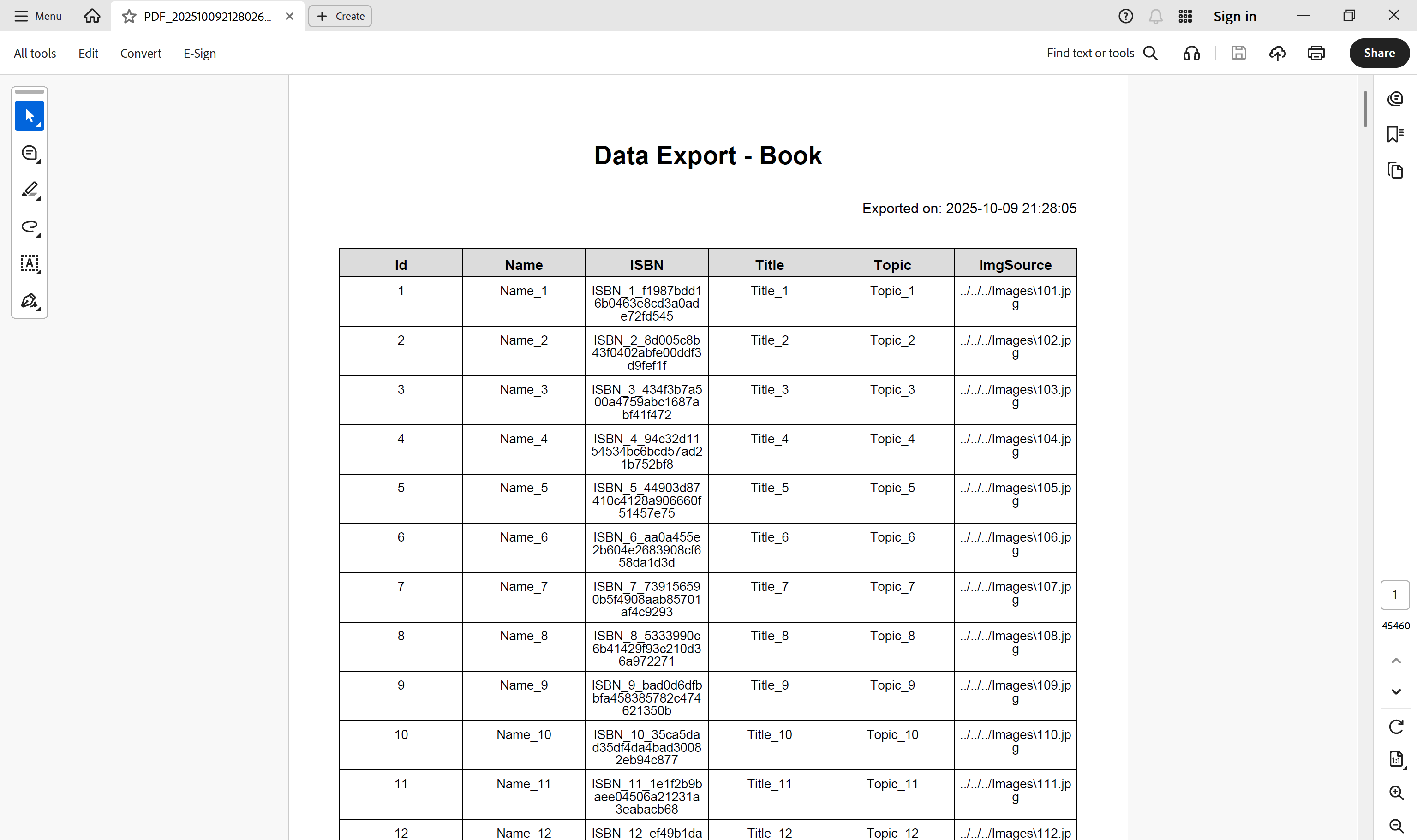Viewport: 1417px width, 840px height.
Task: Click the Sign in link
Action: pyautogui.click(x=1235, y=17)
